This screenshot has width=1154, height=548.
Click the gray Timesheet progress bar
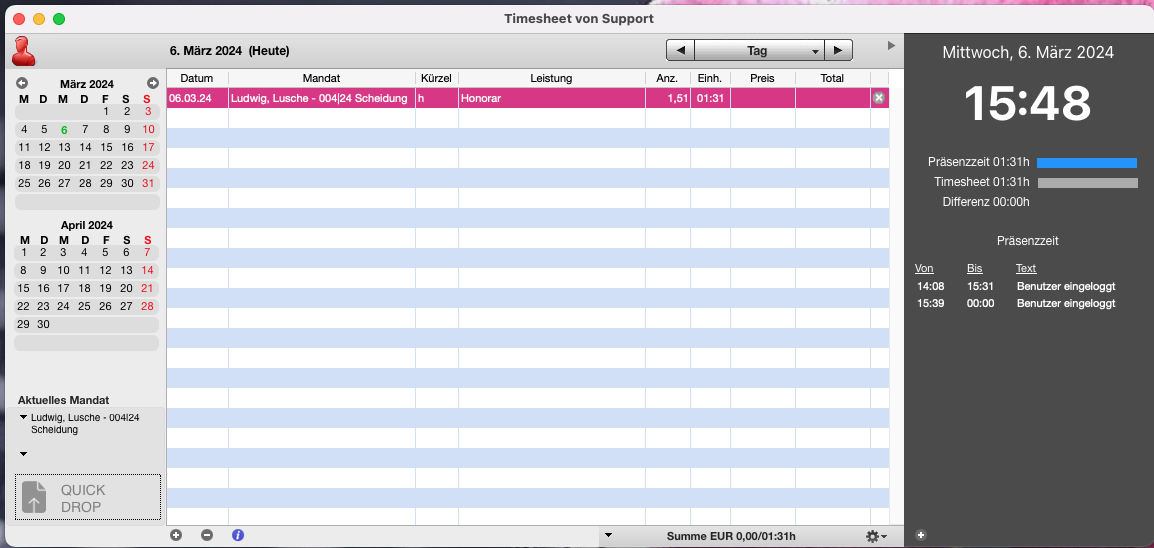[1088, 182]
